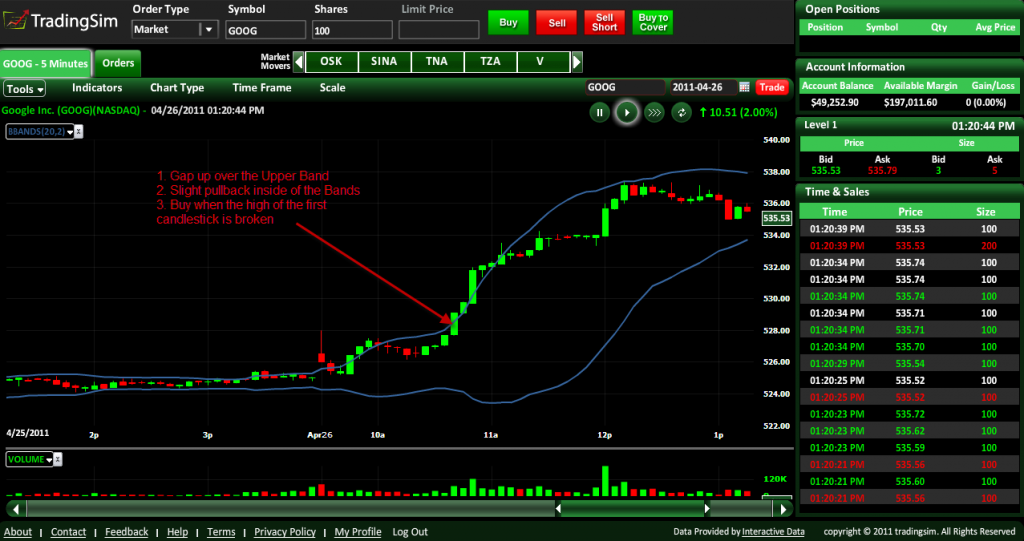Switch to the Orders tab
1024x541 pixels.
tap(118, 63)
